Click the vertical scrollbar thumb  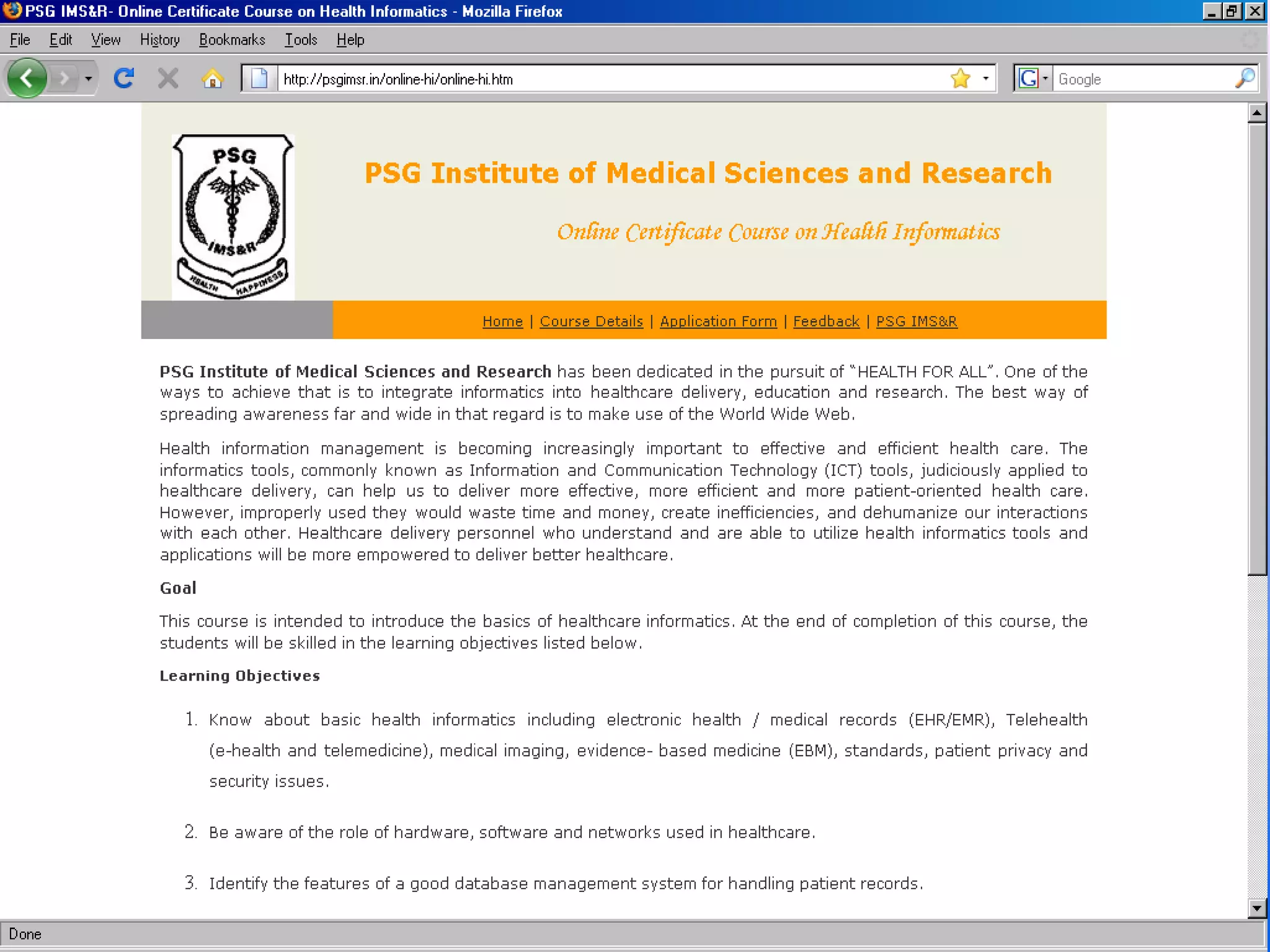coord(1257,349)
